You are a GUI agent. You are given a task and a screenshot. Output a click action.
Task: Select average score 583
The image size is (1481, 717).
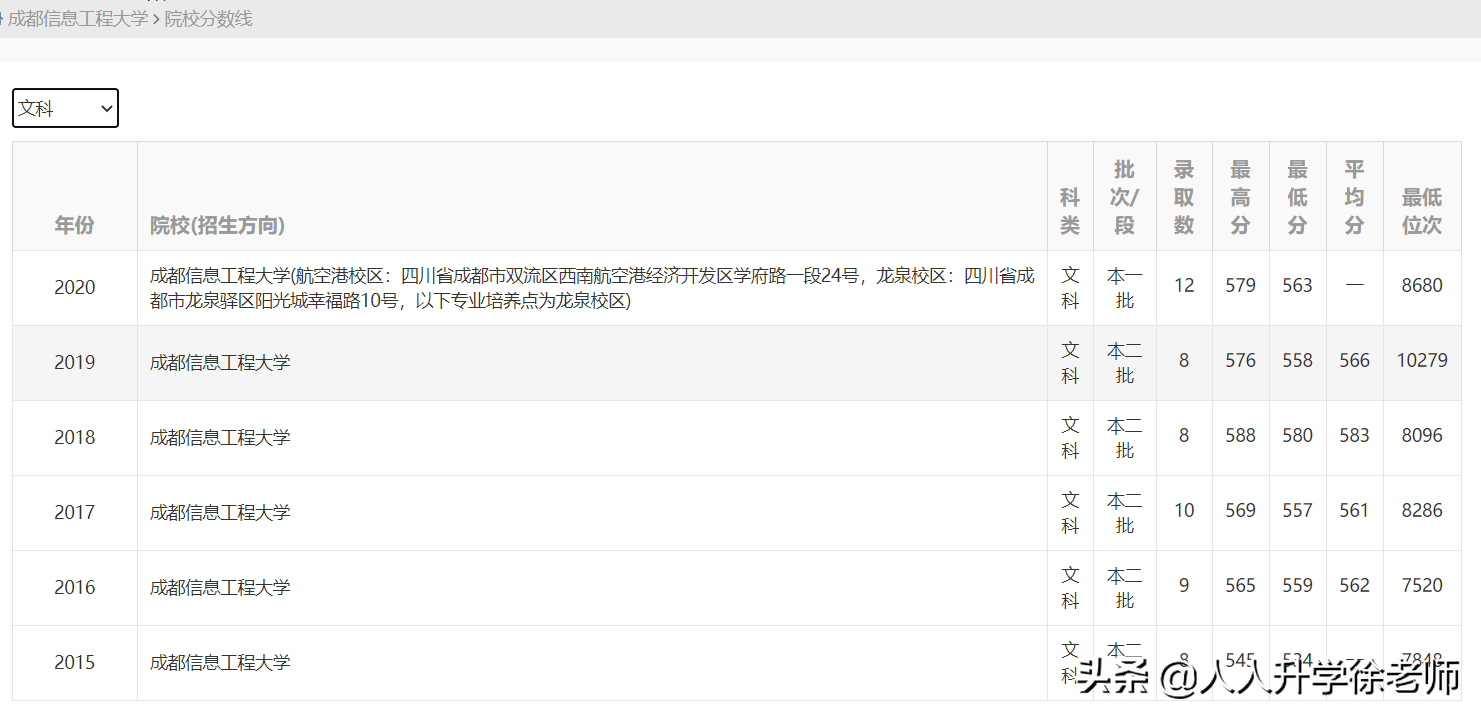point(1354,435)
